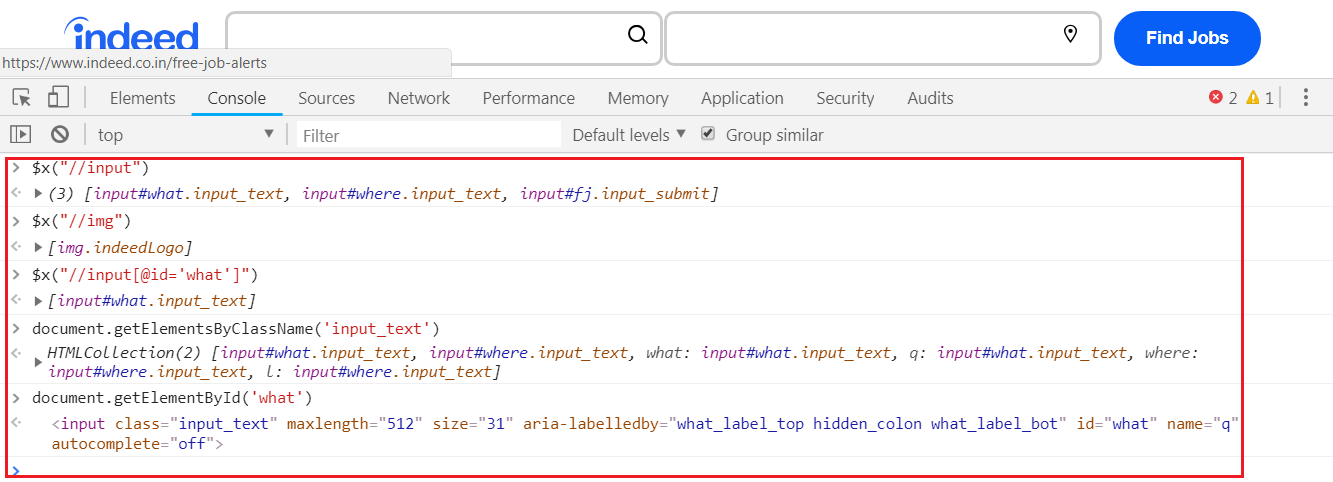The image size is (1333, 482).
Task: Open the Application tab
Action: (742, 98)
